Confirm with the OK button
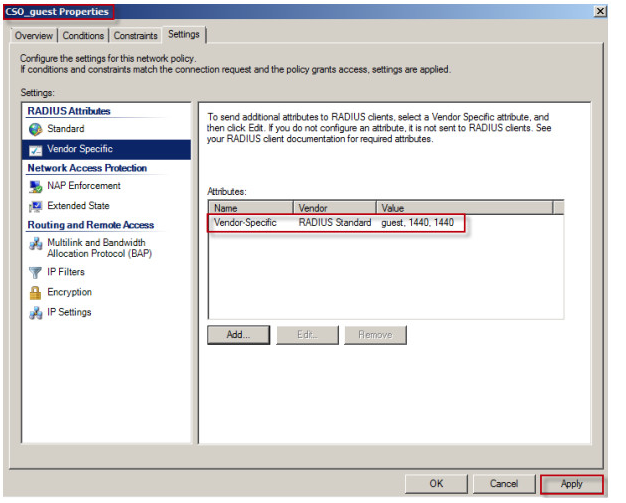626x503 pixels. click(x=436, y=484)
